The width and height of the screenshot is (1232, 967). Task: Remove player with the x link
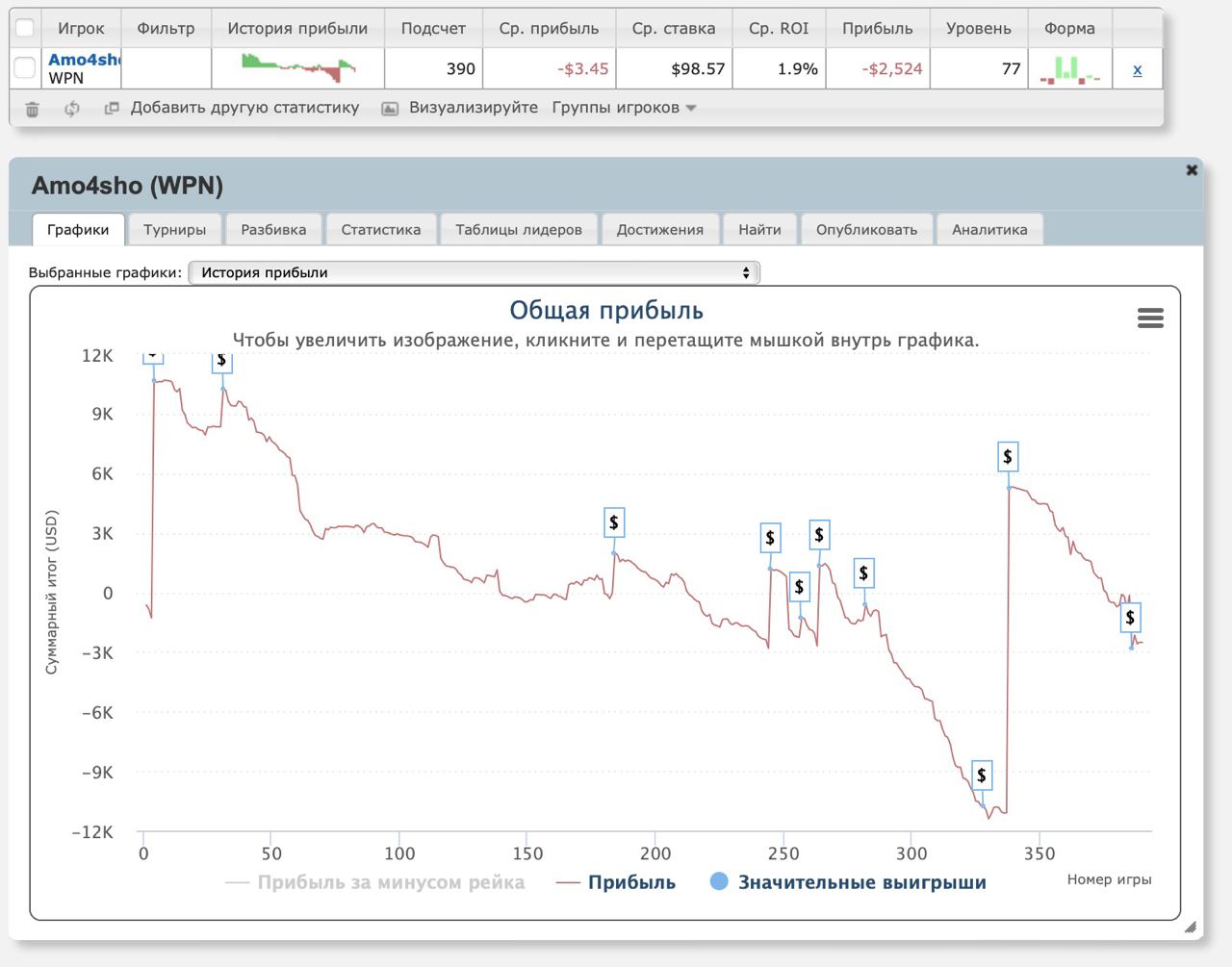1138,69
